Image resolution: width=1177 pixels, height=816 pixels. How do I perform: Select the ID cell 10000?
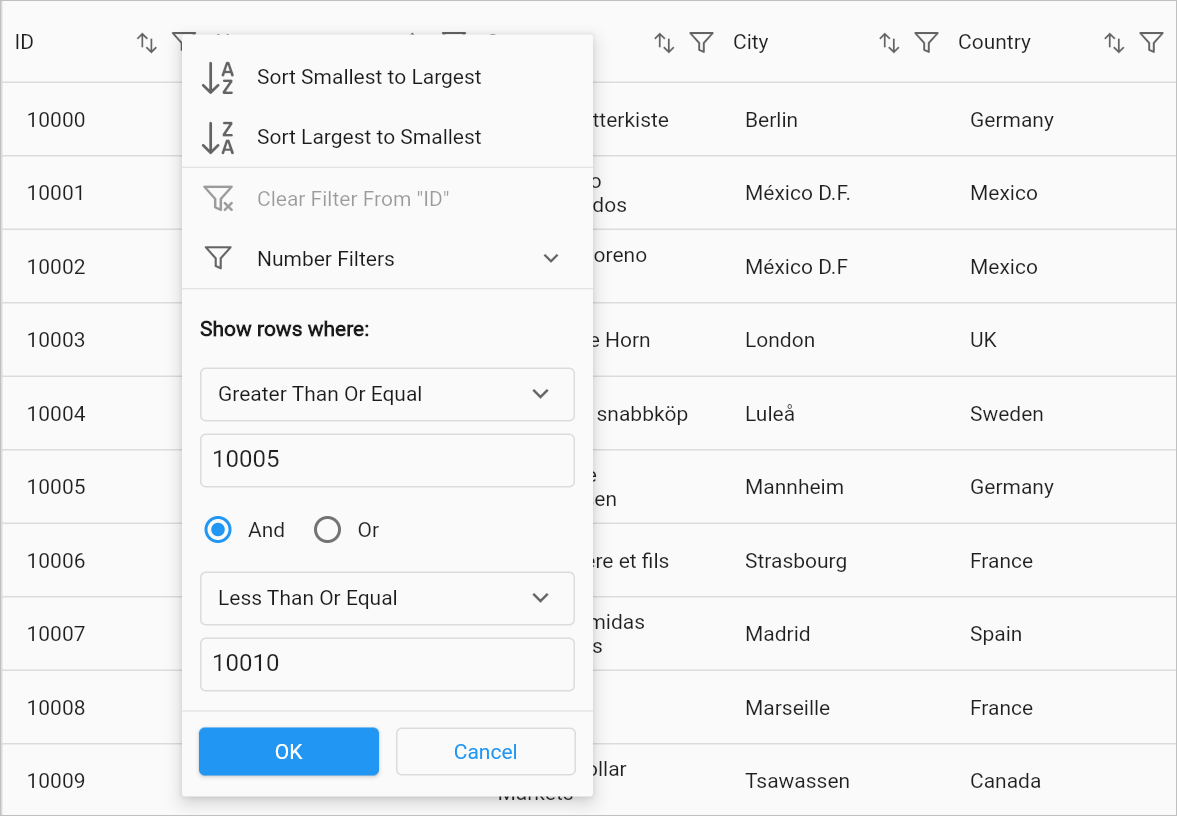[x=56, y=120]
